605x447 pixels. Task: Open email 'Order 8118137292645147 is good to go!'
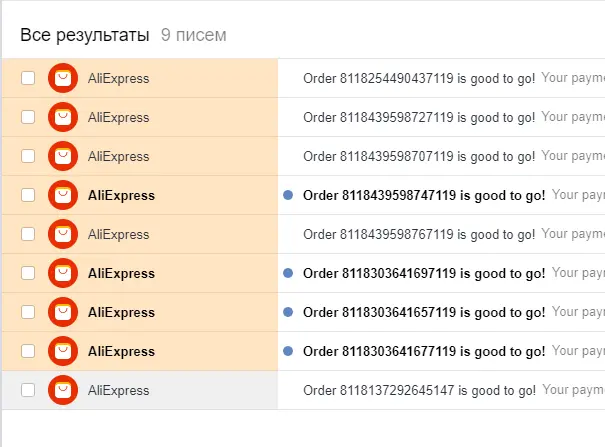point(419,390)
